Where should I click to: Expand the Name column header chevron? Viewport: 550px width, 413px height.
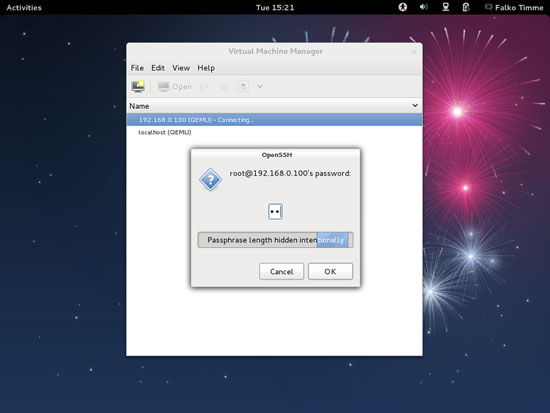415,105
